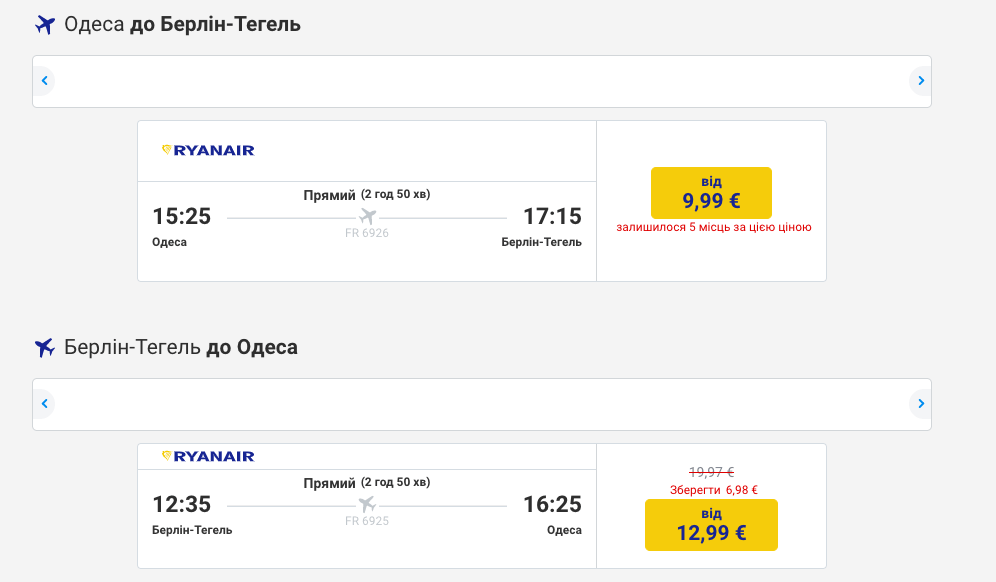
Task: Click the 15:25 departure time from Одеса
Action: click(182, 216)
